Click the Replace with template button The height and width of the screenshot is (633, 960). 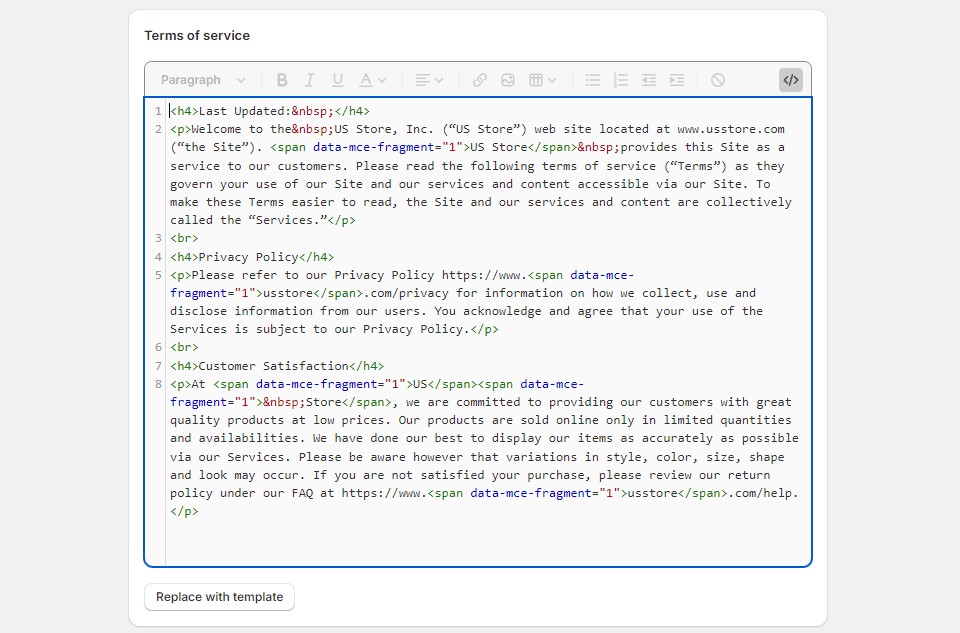[x=219, y=597]
